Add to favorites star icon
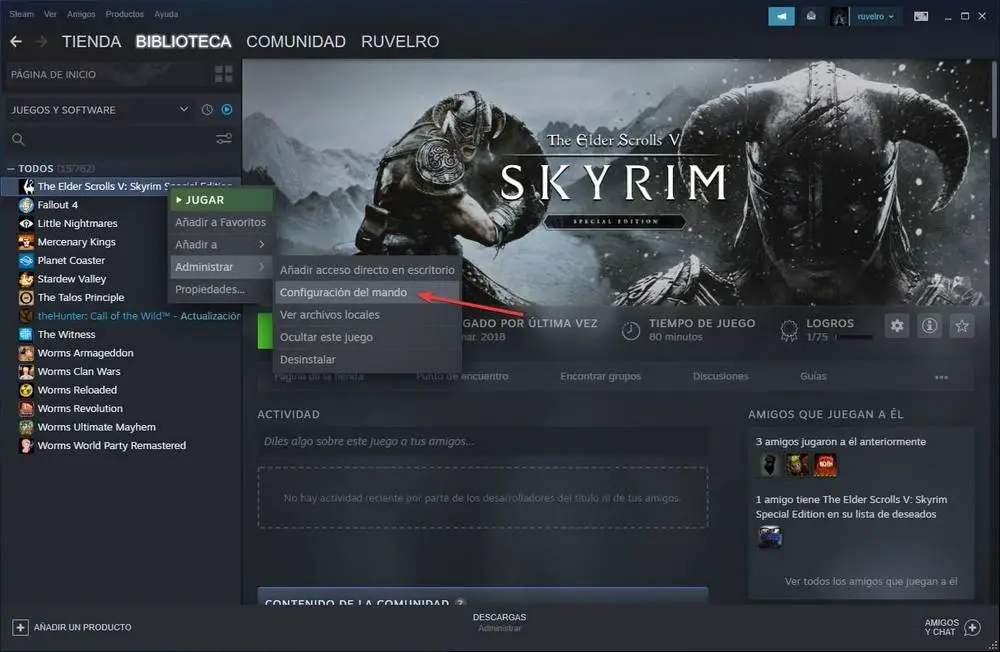This screenshot has height=652, width=1000. point(962,326)
